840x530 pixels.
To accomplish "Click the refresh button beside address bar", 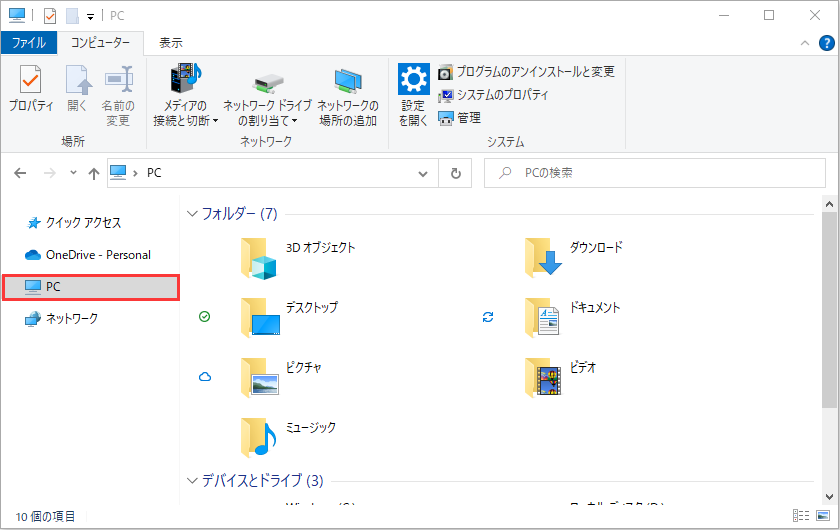I will point(456,173).
